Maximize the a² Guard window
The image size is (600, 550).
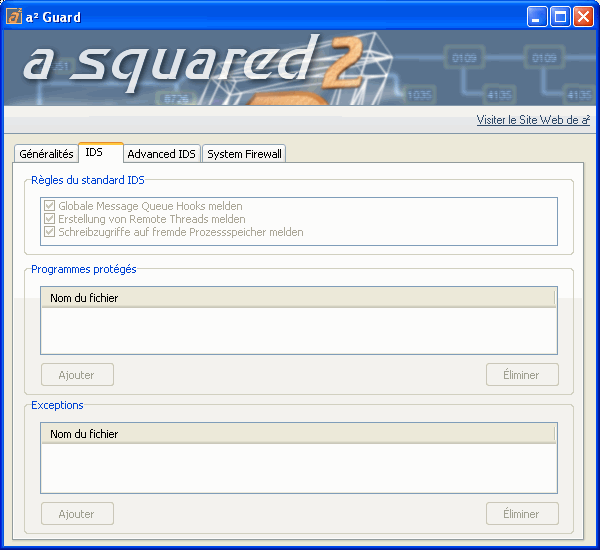pos(560,17)
